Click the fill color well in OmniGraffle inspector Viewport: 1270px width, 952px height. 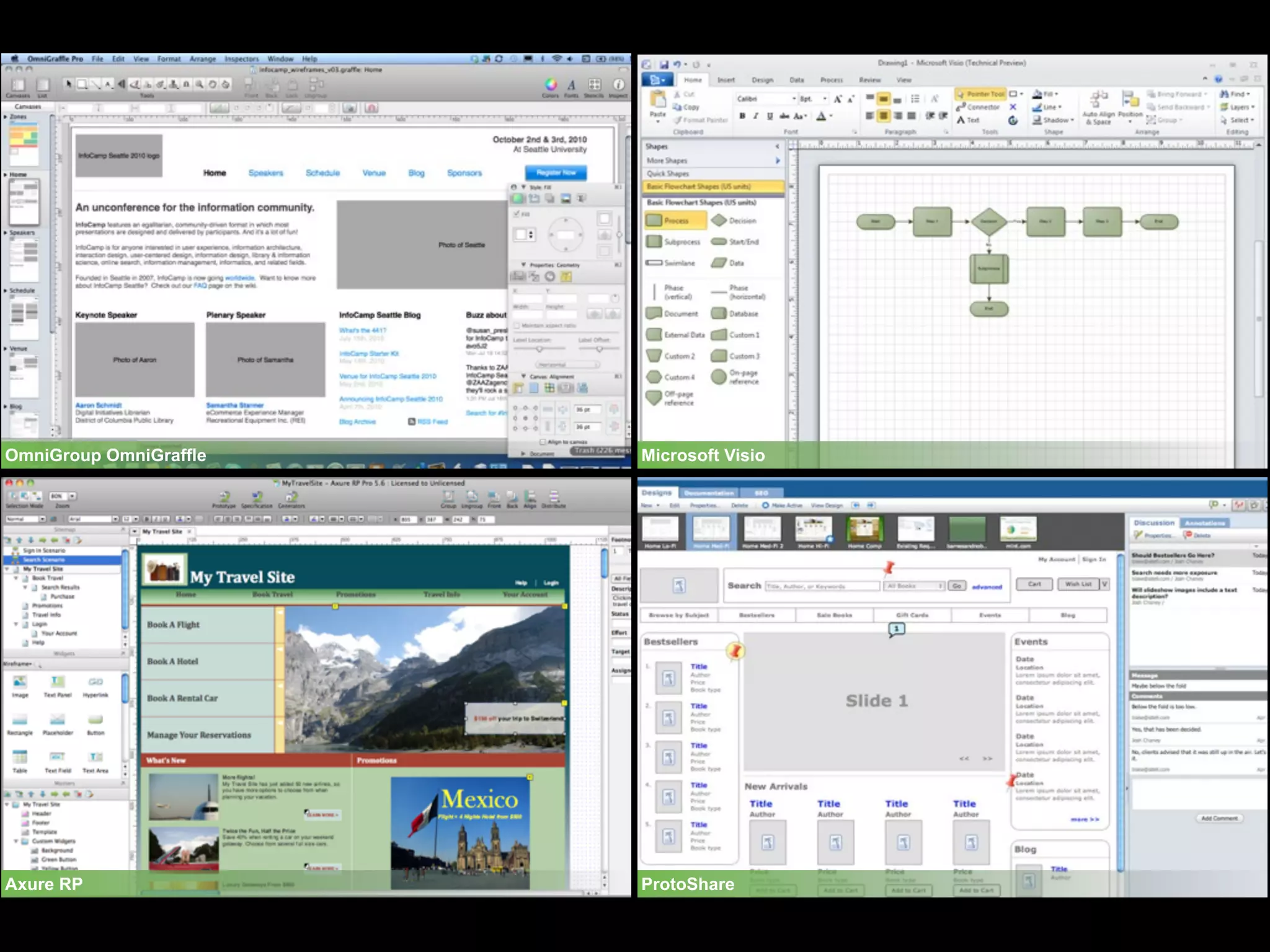coord(521,234)
